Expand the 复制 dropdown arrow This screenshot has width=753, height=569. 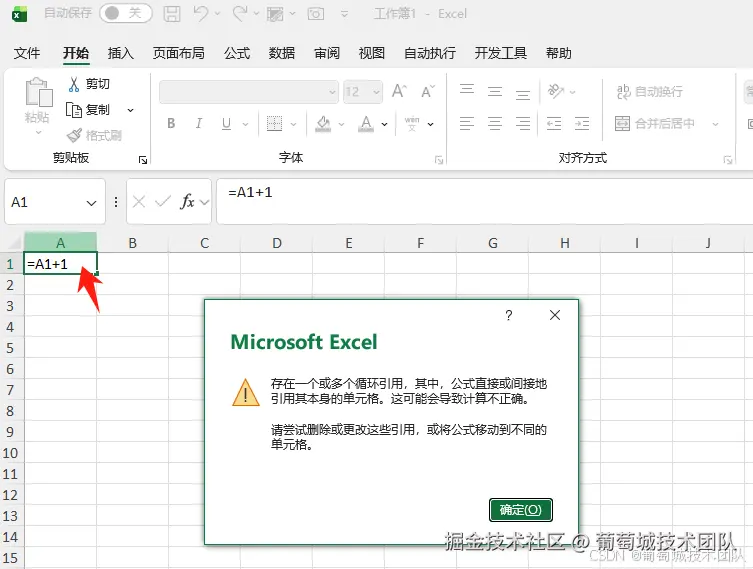point(130,110)
